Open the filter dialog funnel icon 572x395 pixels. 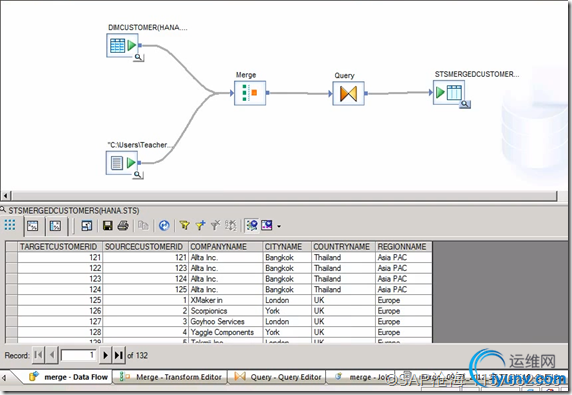(x=185, y=226)
